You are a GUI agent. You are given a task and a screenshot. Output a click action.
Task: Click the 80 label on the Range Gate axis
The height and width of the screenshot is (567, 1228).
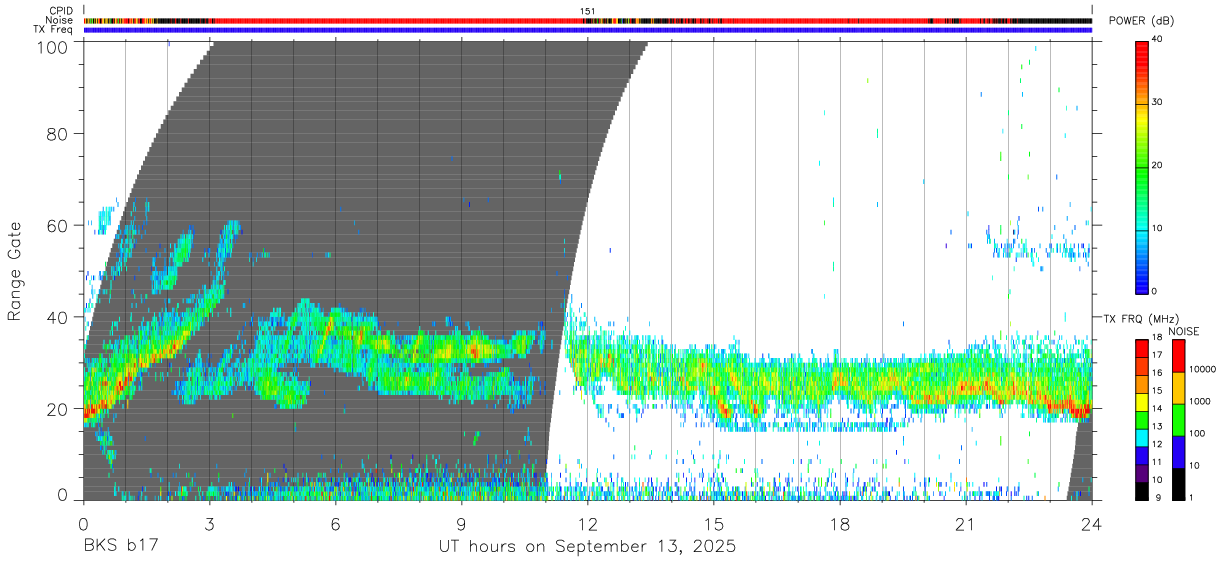point(56,133)
